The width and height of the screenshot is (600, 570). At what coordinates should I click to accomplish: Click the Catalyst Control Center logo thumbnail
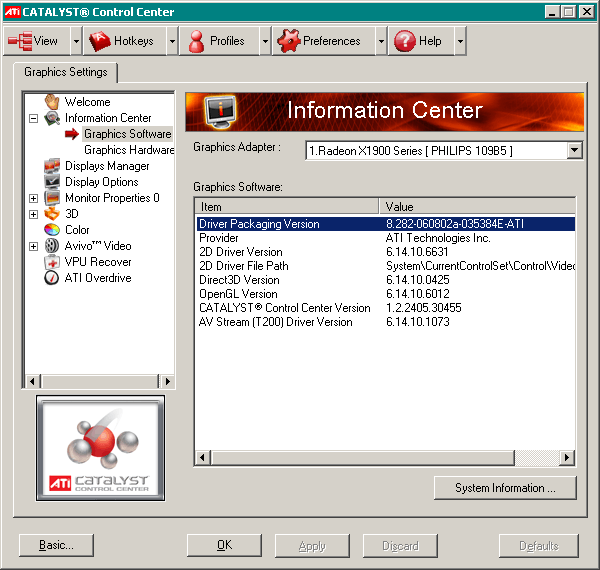tap(101, 448)
